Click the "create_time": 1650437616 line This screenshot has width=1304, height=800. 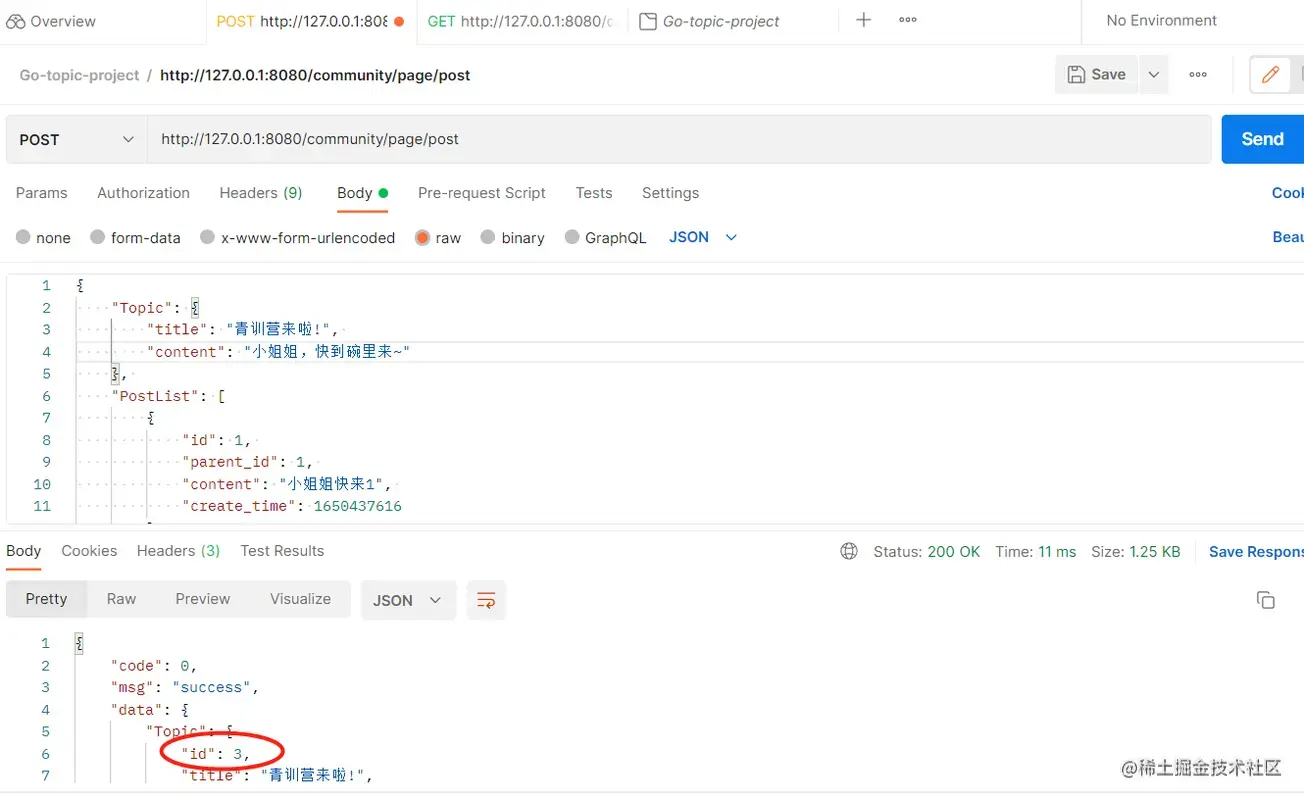291,506
